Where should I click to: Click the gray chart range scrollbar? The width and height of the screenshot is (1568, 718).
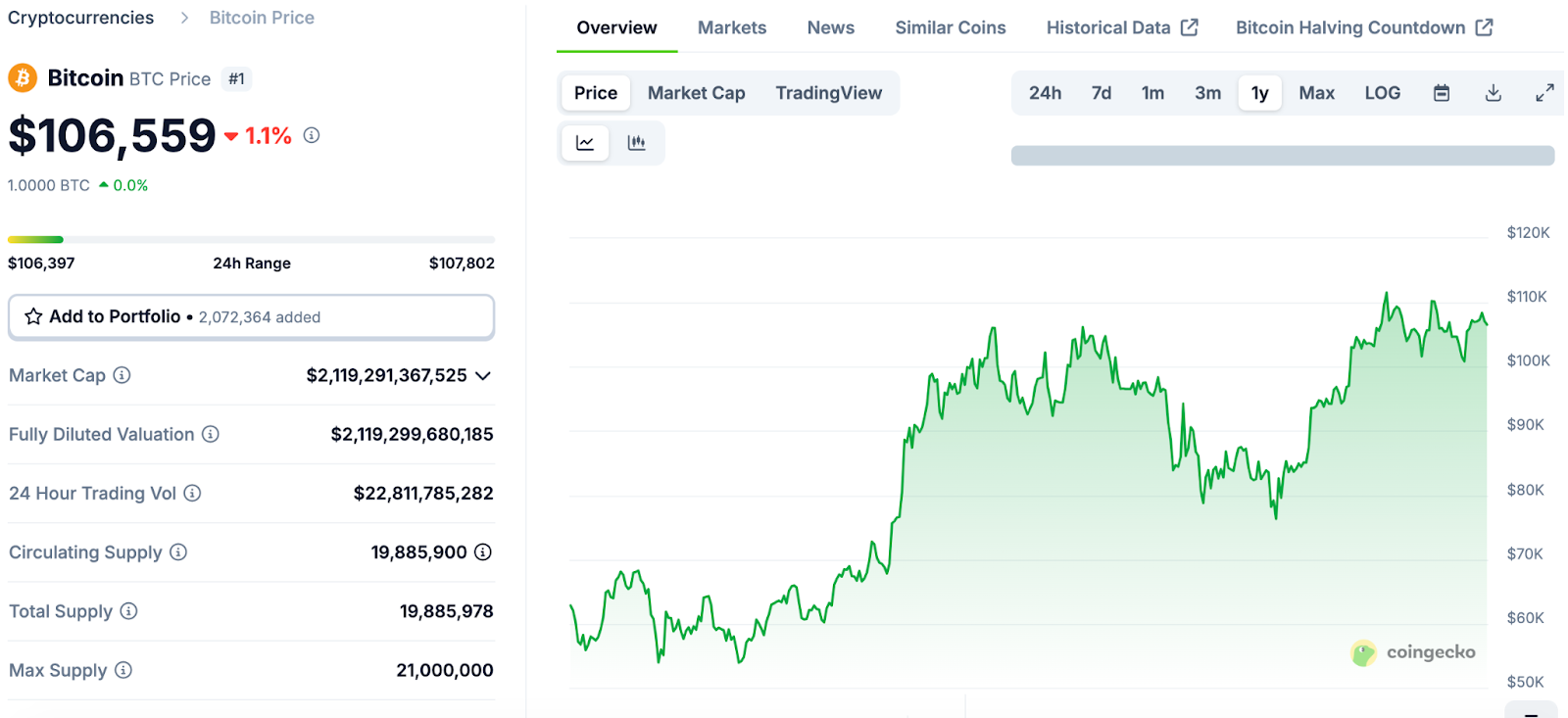point(1283,155)
